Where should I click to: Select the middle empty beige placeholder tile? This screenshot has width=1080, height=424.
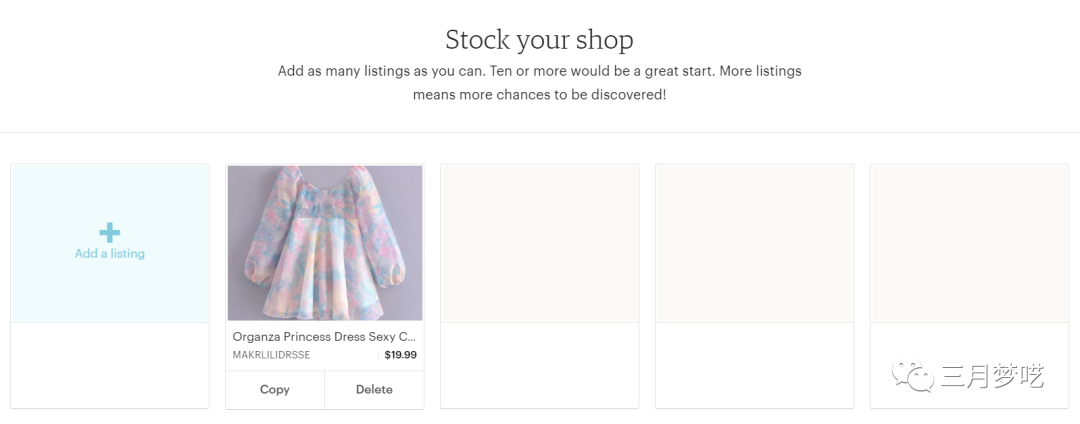pyautogui.click(x=755, y=243)
